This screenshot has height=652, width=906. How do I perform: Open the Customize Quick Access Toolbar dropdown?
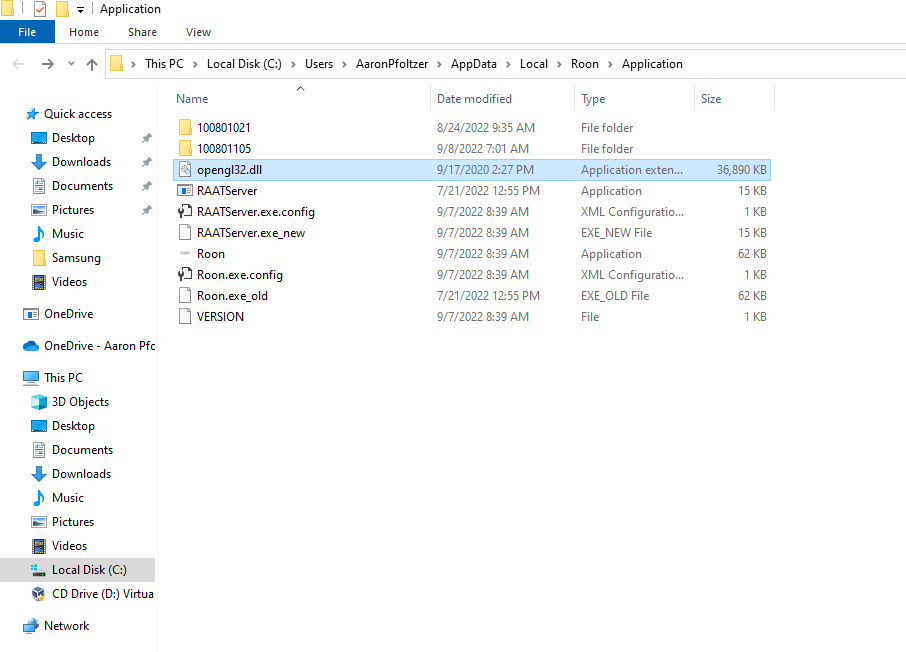(80, 10)
